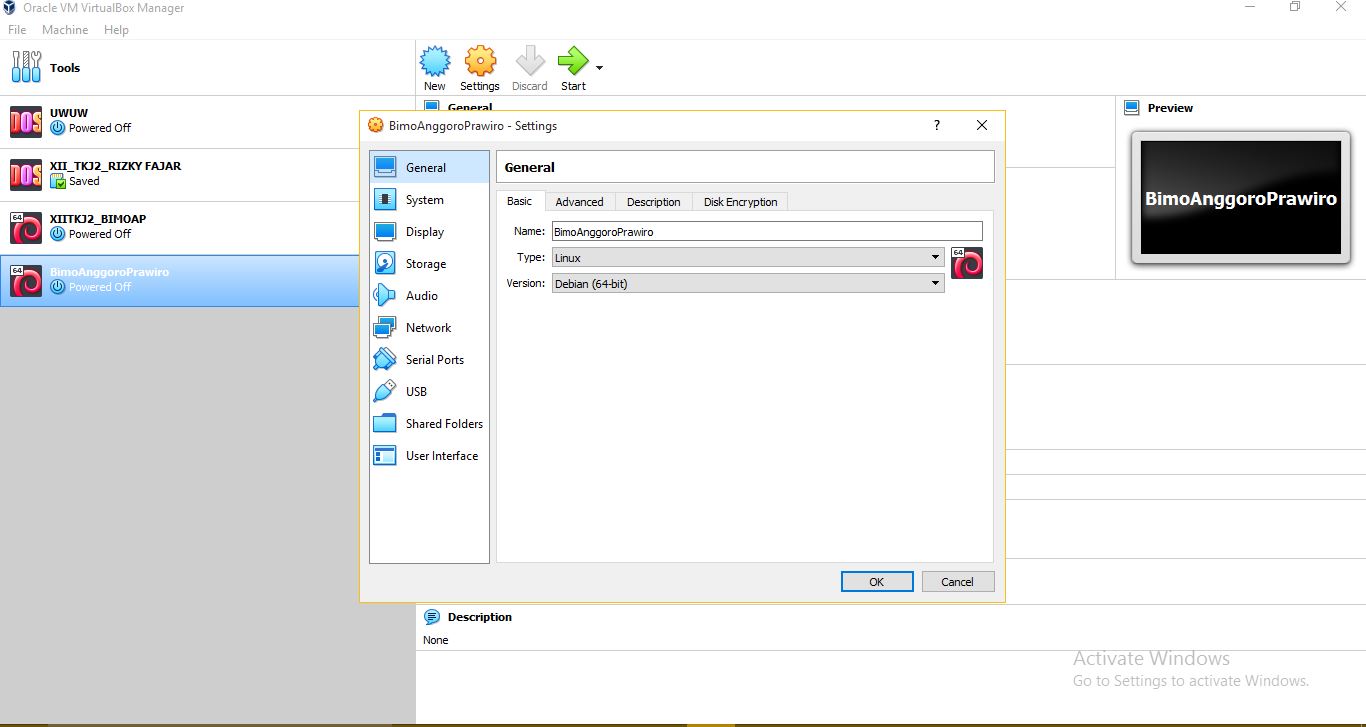Click the Preview section header
The image size is (1366, 727).
point(1170,108)
